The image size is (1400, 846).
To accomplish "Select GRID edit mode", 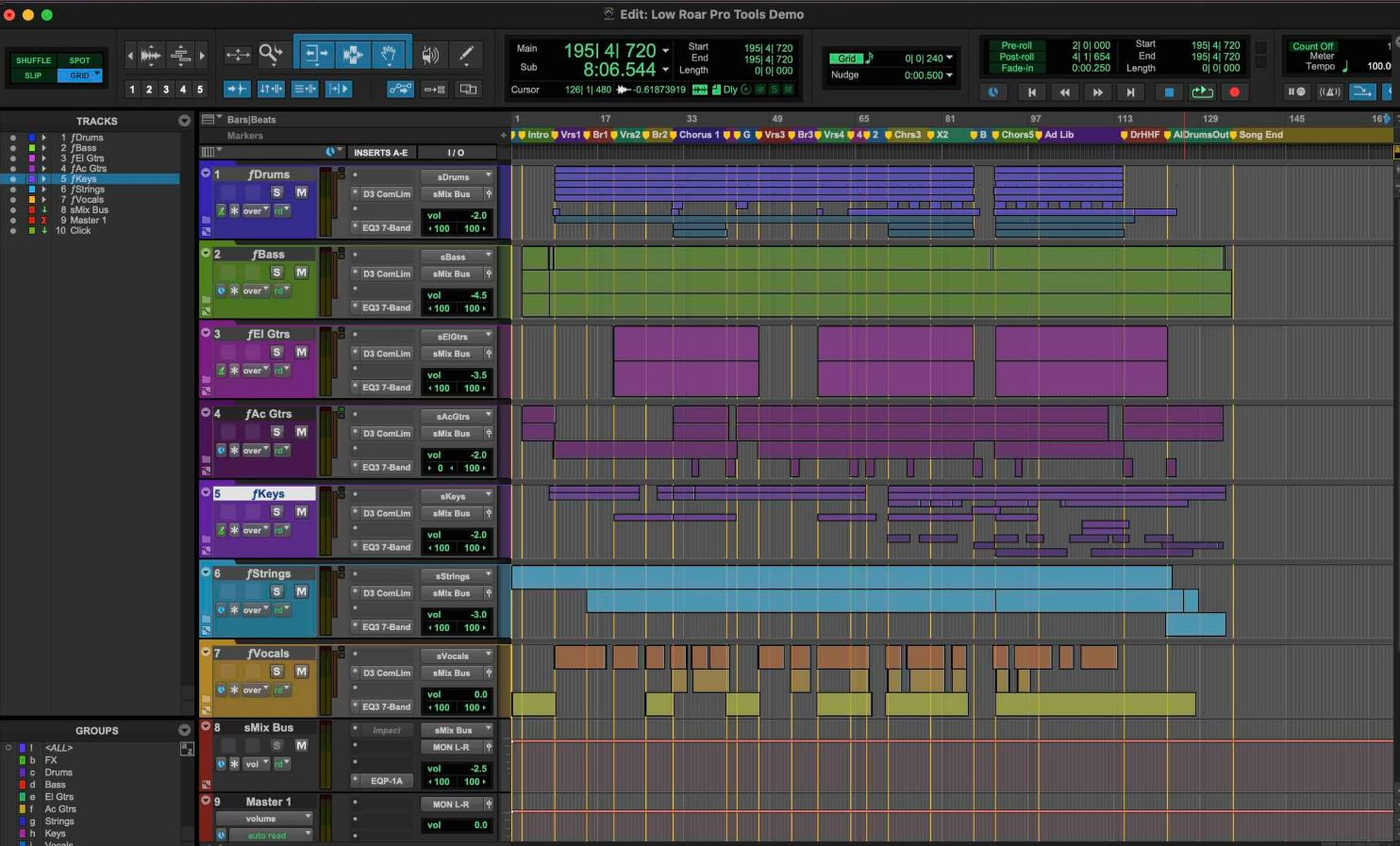I will tap(79, 75).
